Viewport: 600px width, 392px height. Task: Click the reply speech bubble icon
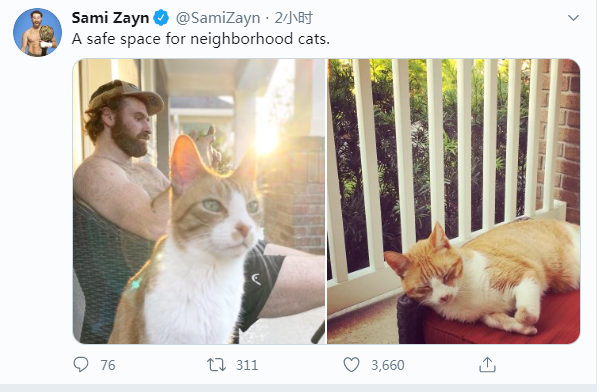[x=81, y=364]
